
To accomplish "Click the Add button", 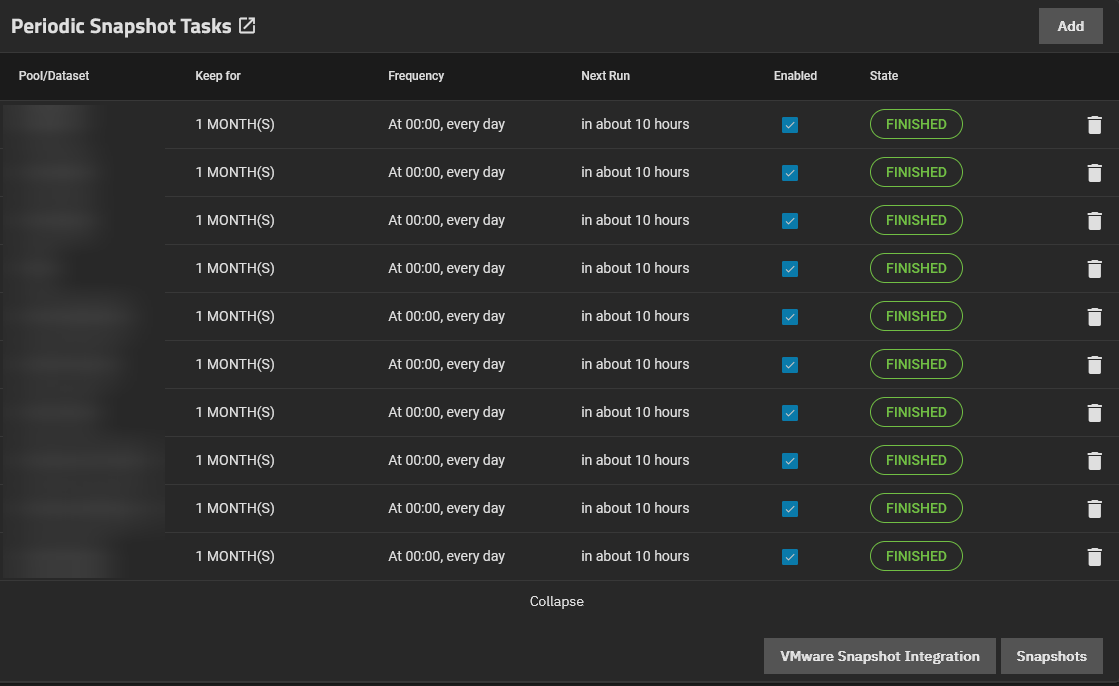I will 1070,26.
